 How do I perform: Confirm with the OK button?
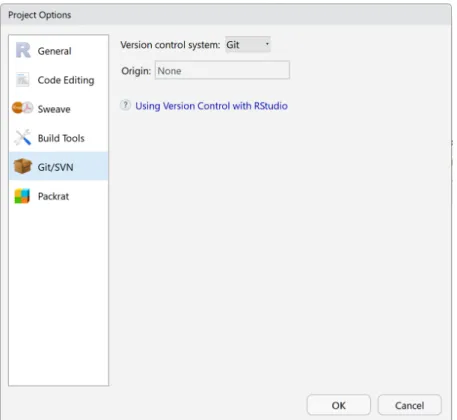339,405
